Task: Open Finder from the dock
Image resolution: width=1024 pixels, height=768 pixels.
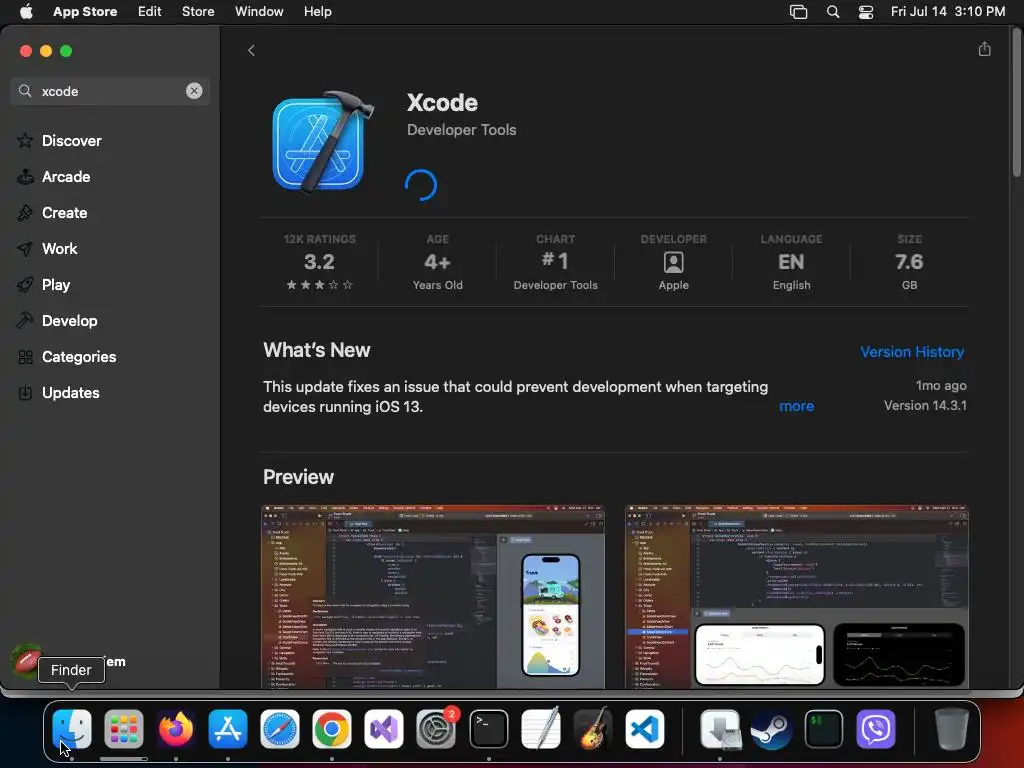Action: 71,729
